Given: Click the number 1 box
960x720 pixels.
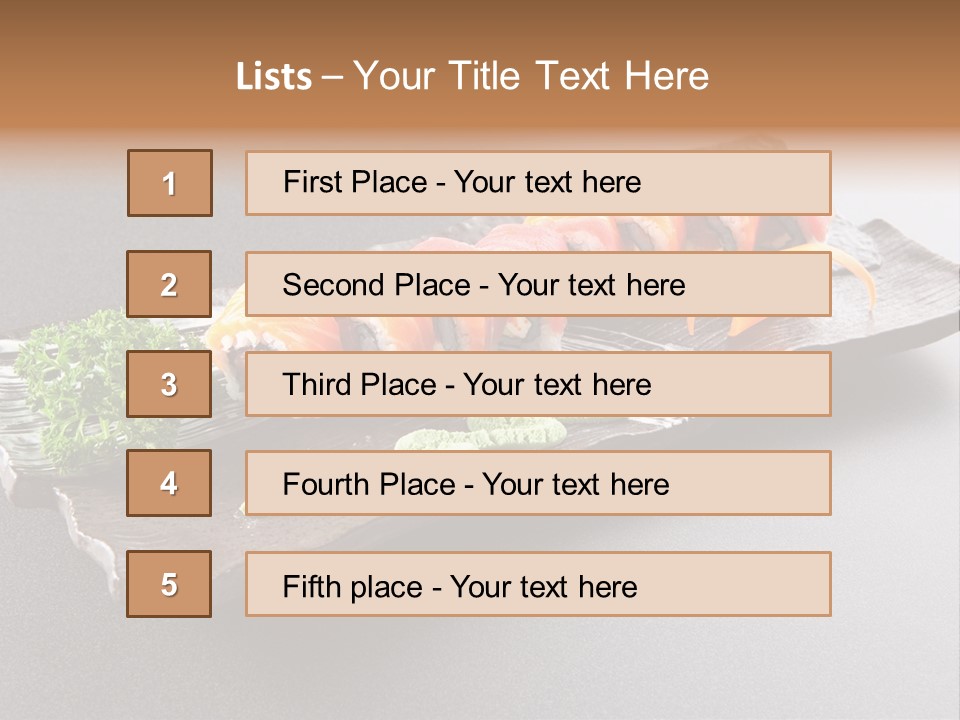Looking at the screenshot, I should 169,183.
